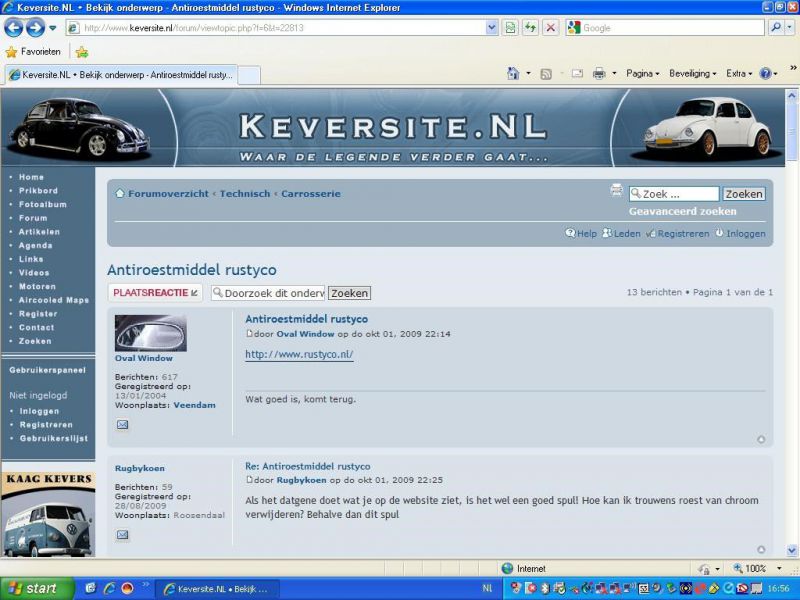The width and height of the screenshot is (800, 600).
Task: Go back with the browser Back arrow
Action: click(x=13, y=28)
